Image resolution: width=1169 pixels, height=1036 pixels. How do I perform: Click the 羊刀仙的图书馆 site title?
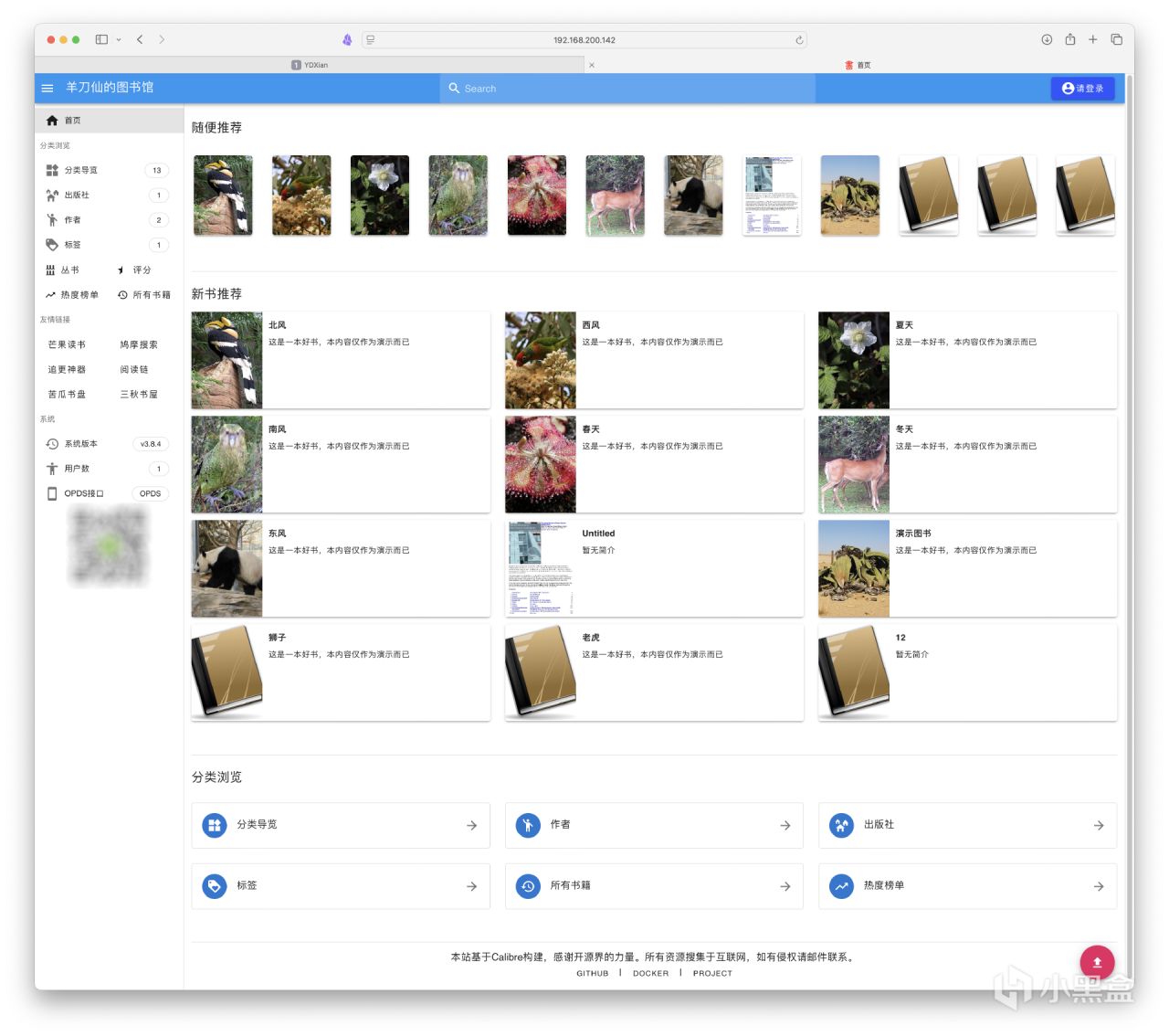110,88
